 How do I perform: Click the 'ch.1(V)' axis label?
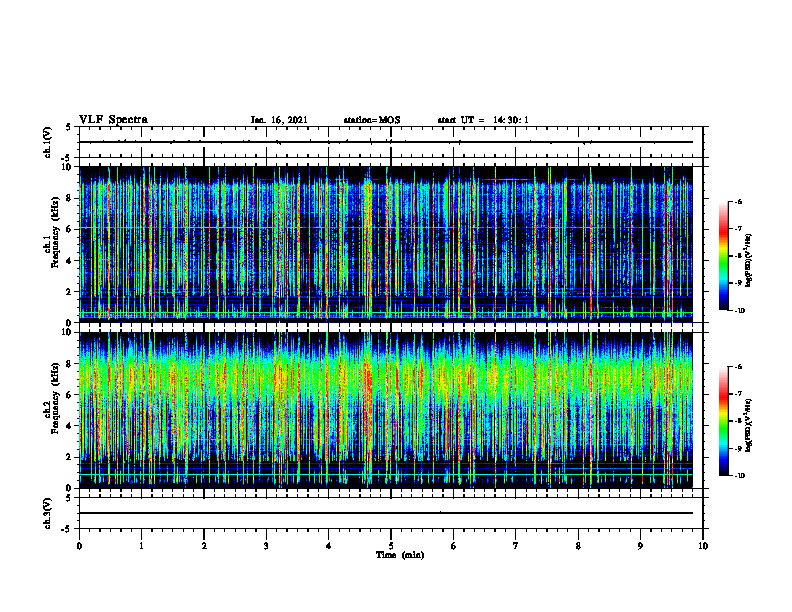48,142
